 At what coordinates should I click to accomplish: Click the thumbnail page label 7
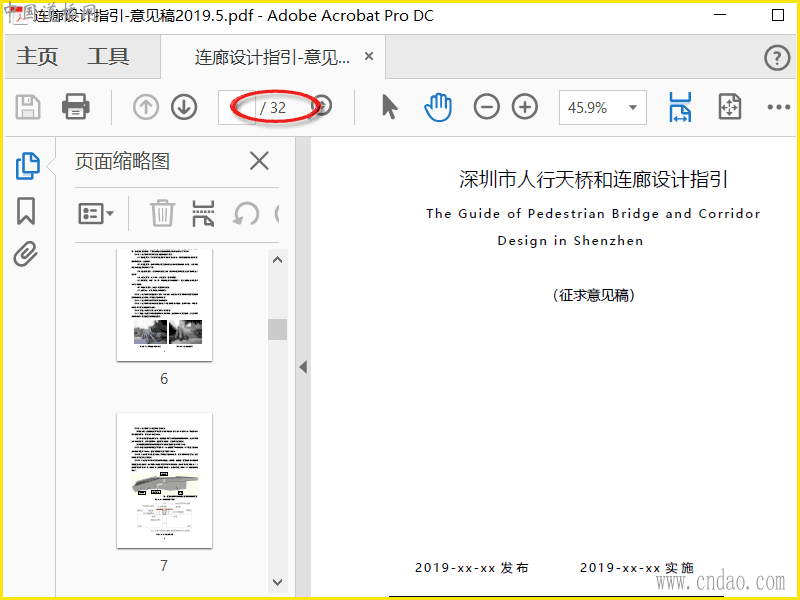[164, 565]
